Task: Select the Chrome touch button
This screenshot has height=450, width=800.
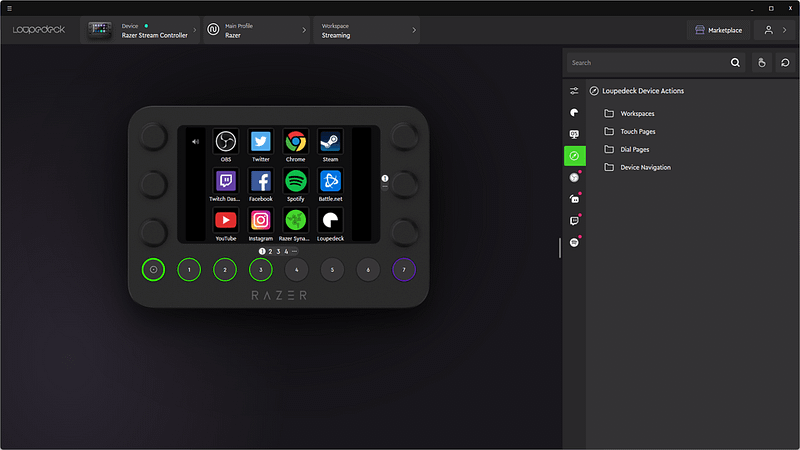Action: point(295,142)
